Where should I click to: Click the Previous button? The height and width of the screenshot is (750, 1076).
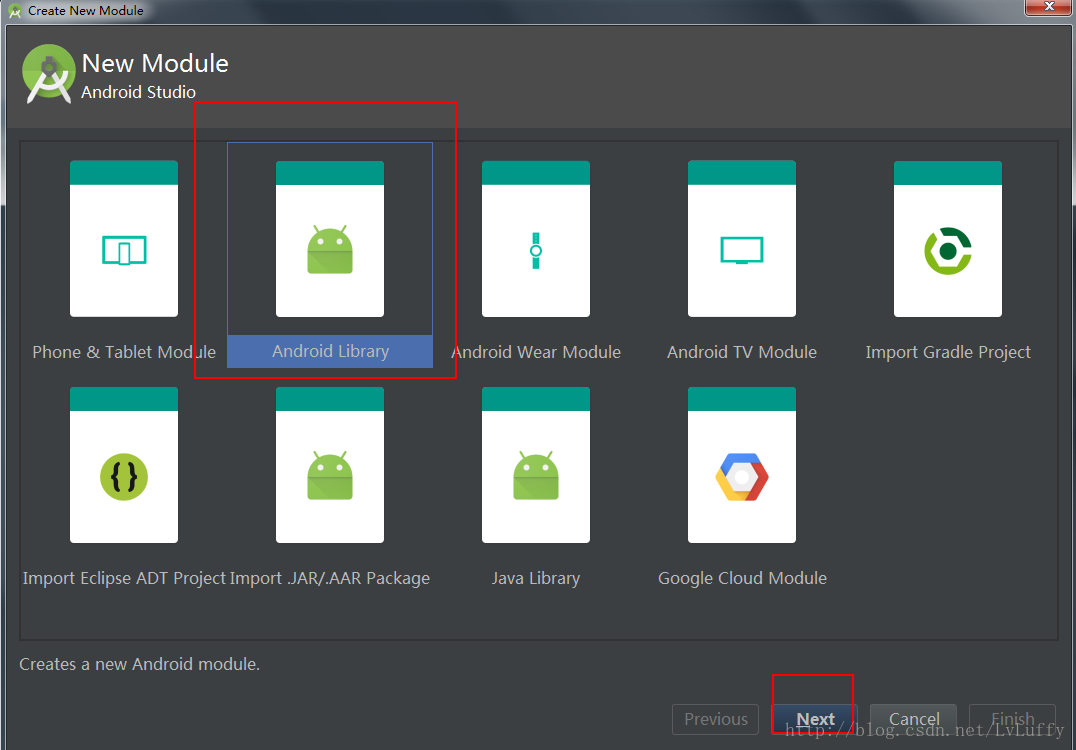click(x=716, y=719)
